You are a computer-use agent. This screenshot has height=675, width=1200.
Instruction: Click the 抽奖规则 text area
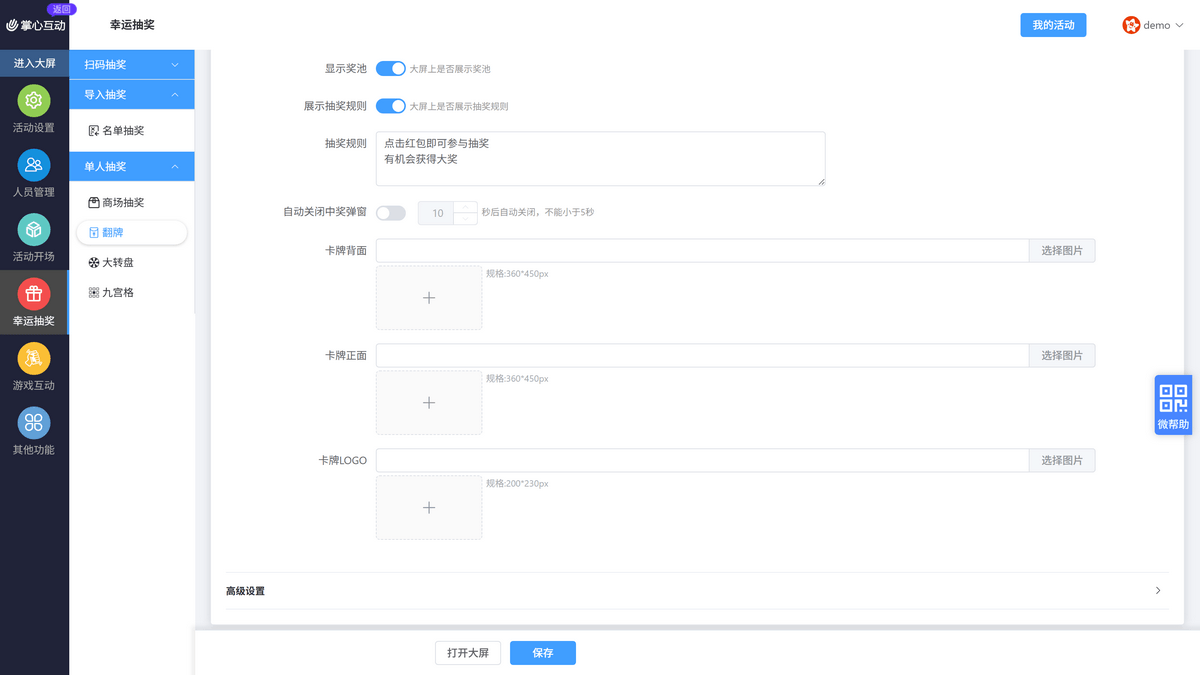(x=601, y=159)
